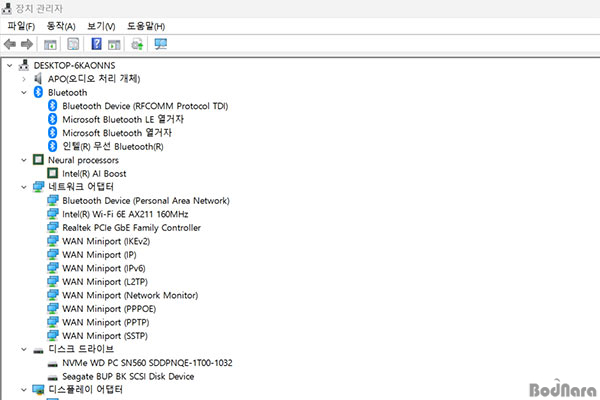Open the 파일(F) menu
Viewport: 600px width, 400px height.
coord(21,26)
